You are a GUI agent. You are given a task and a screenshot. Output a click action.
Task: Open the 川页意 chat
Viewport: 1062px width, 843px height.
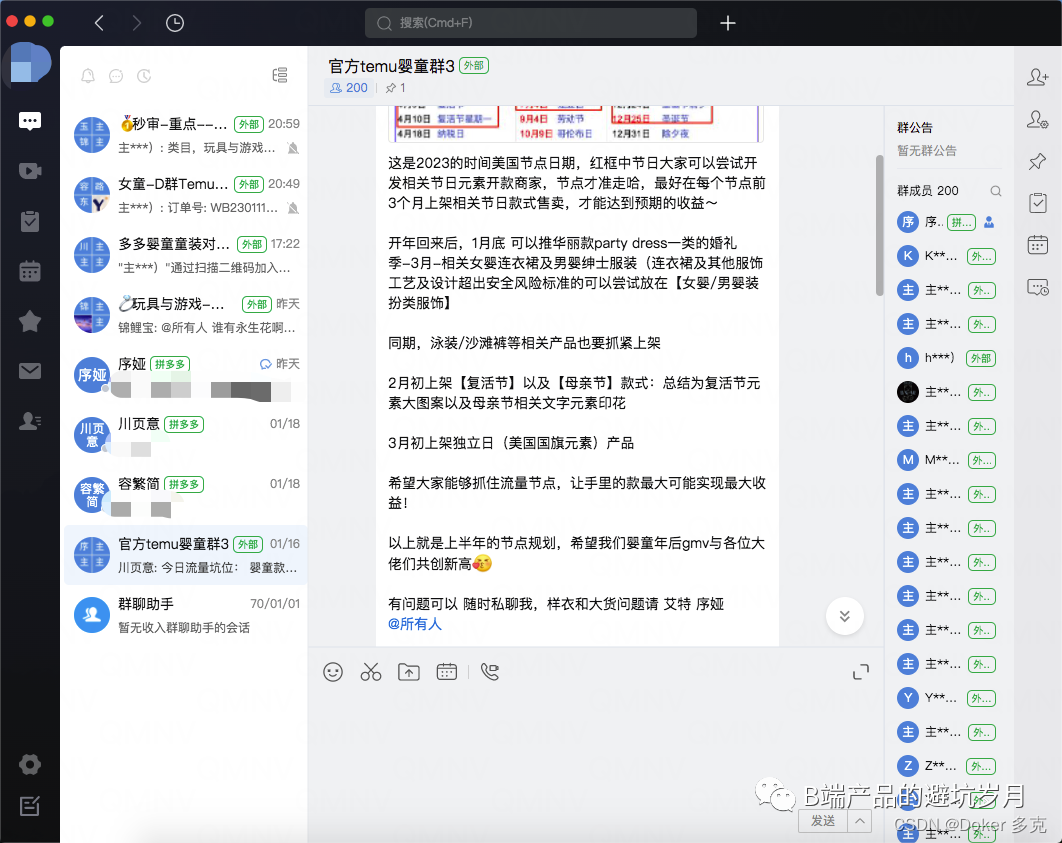click(x=184, y=435)
